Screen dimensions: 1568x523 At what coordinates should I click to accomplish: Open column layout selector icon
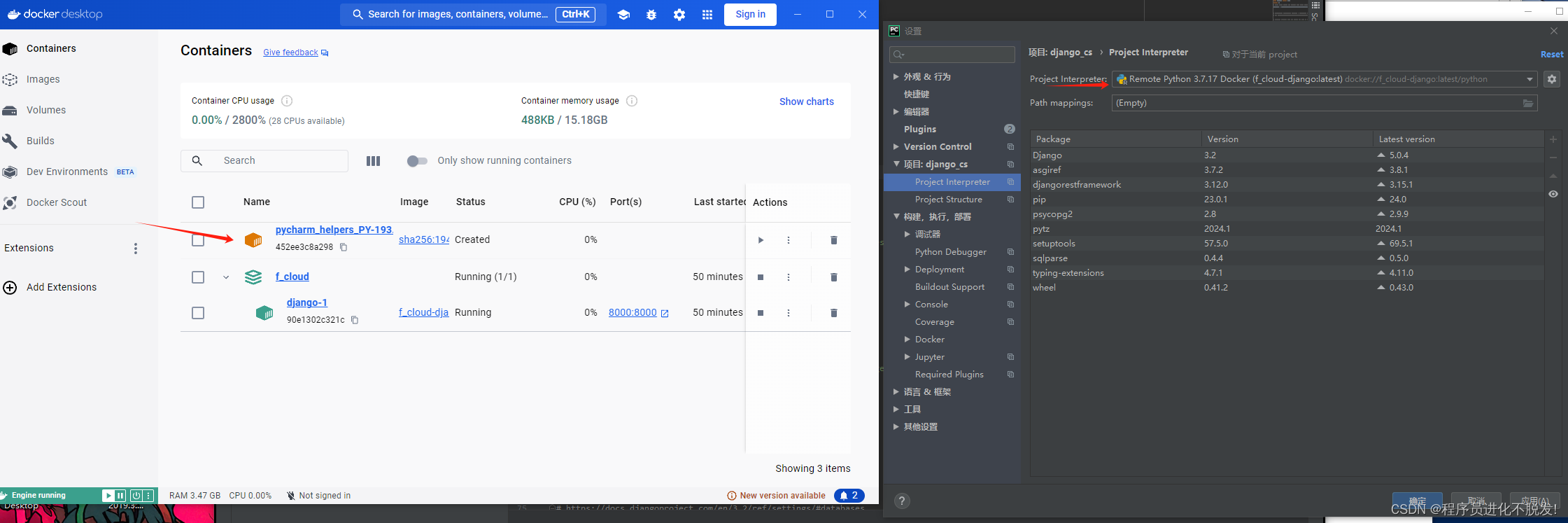(373, 161)
